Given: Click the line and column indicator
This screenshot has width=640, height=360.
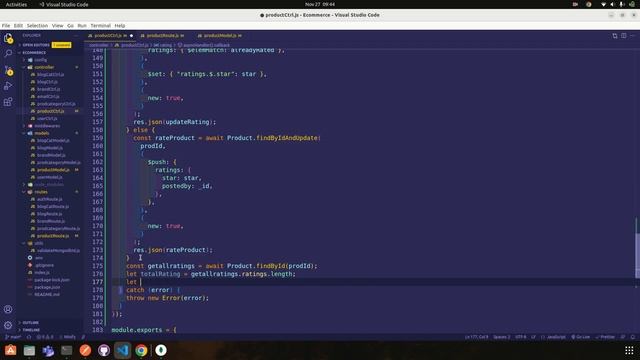Looking at the screenshot, I should coord(476,337).
